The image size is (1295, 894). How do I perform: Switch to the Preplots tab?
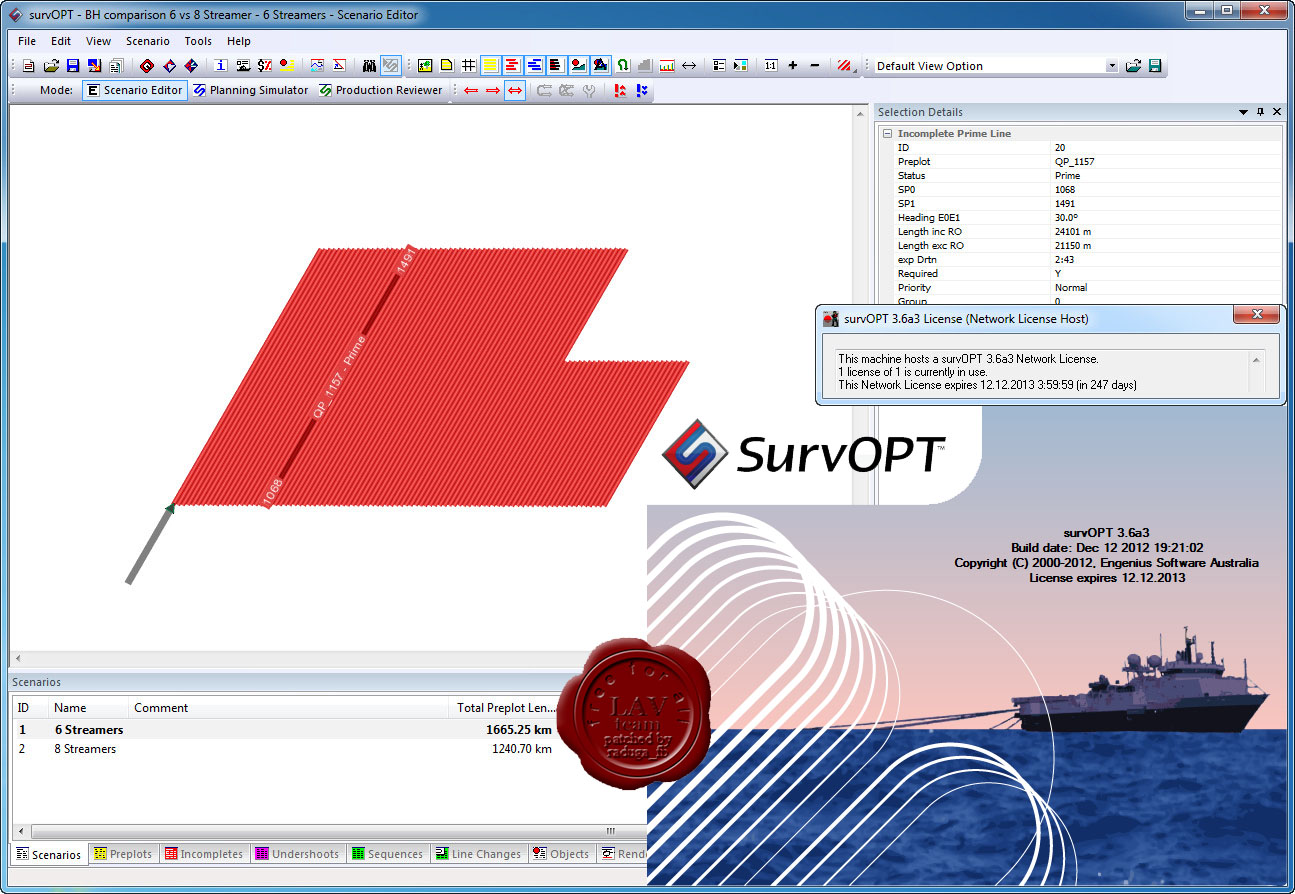[x=123, y=854]
